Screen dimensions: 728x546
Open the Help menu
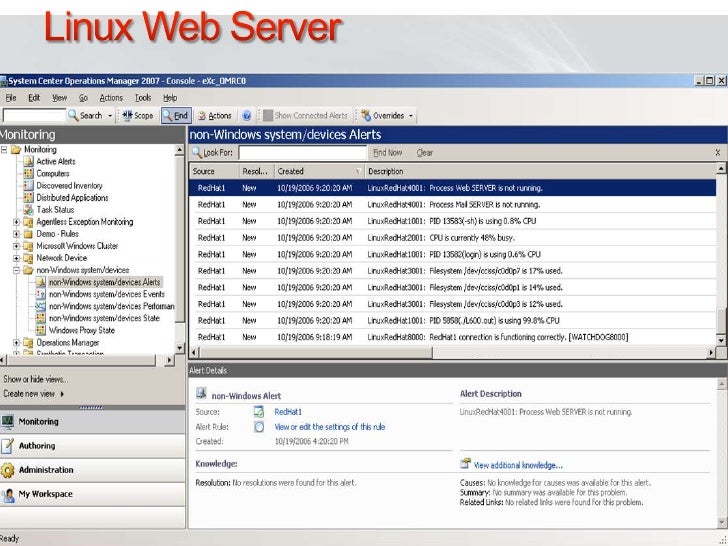point(170,98)
